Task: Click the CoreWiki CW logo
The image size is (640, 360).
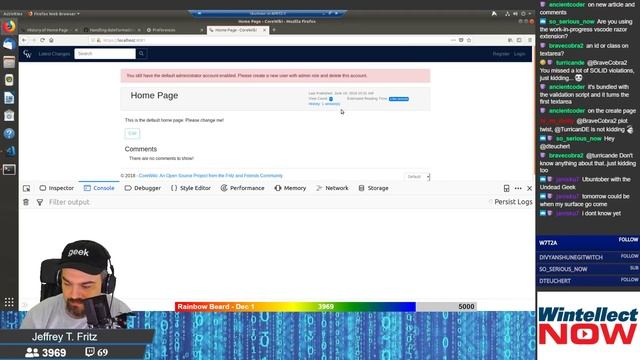Action: 27,54
